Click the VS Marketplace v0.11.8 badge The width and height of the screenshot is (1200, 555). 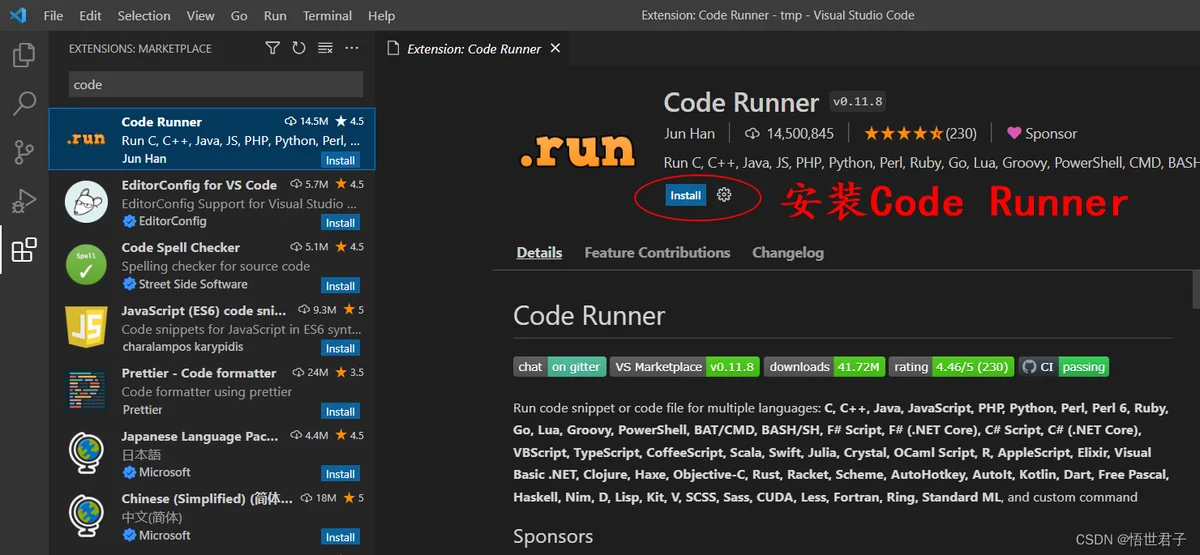684,367
